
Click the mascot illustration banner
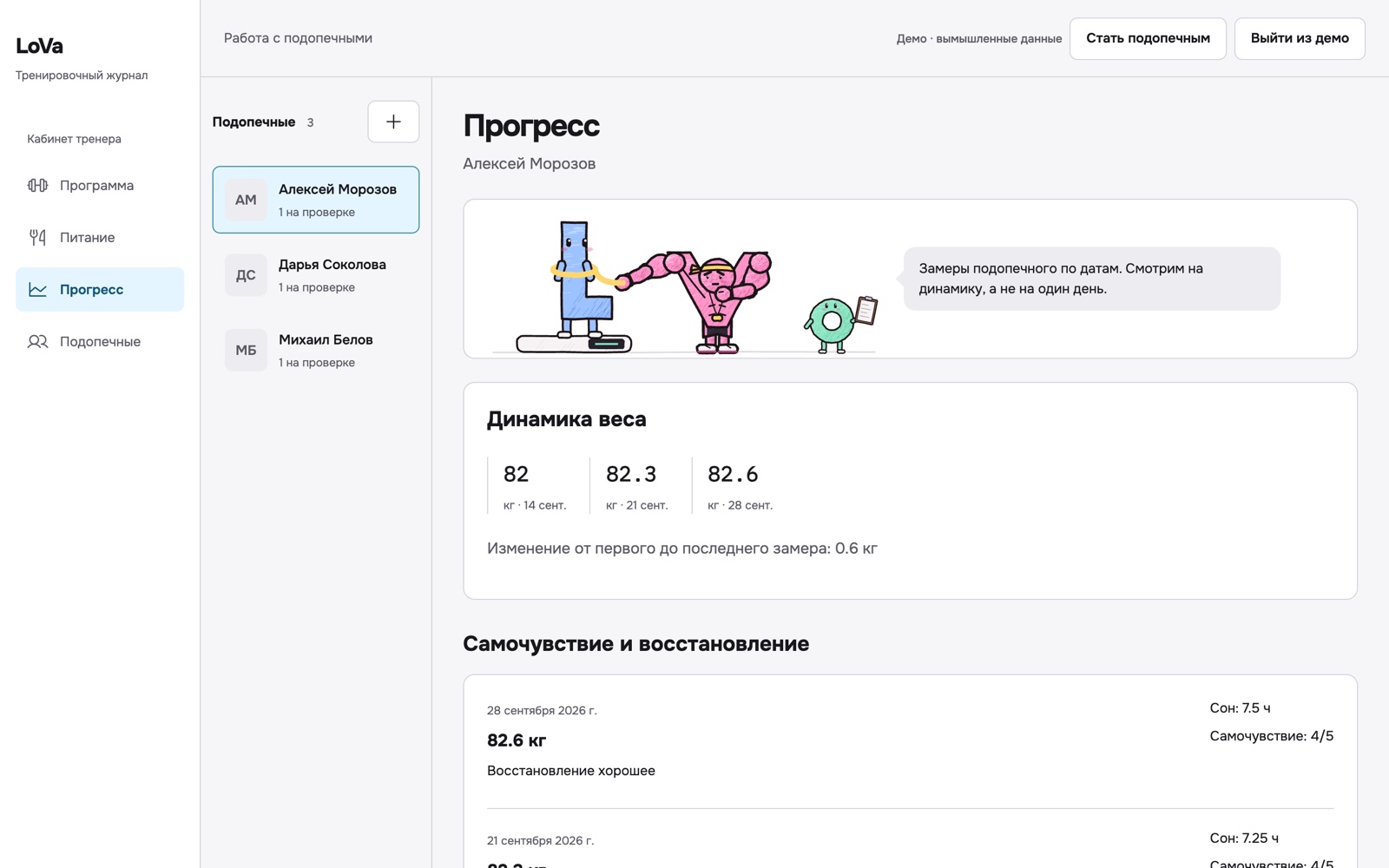(910, 279)
